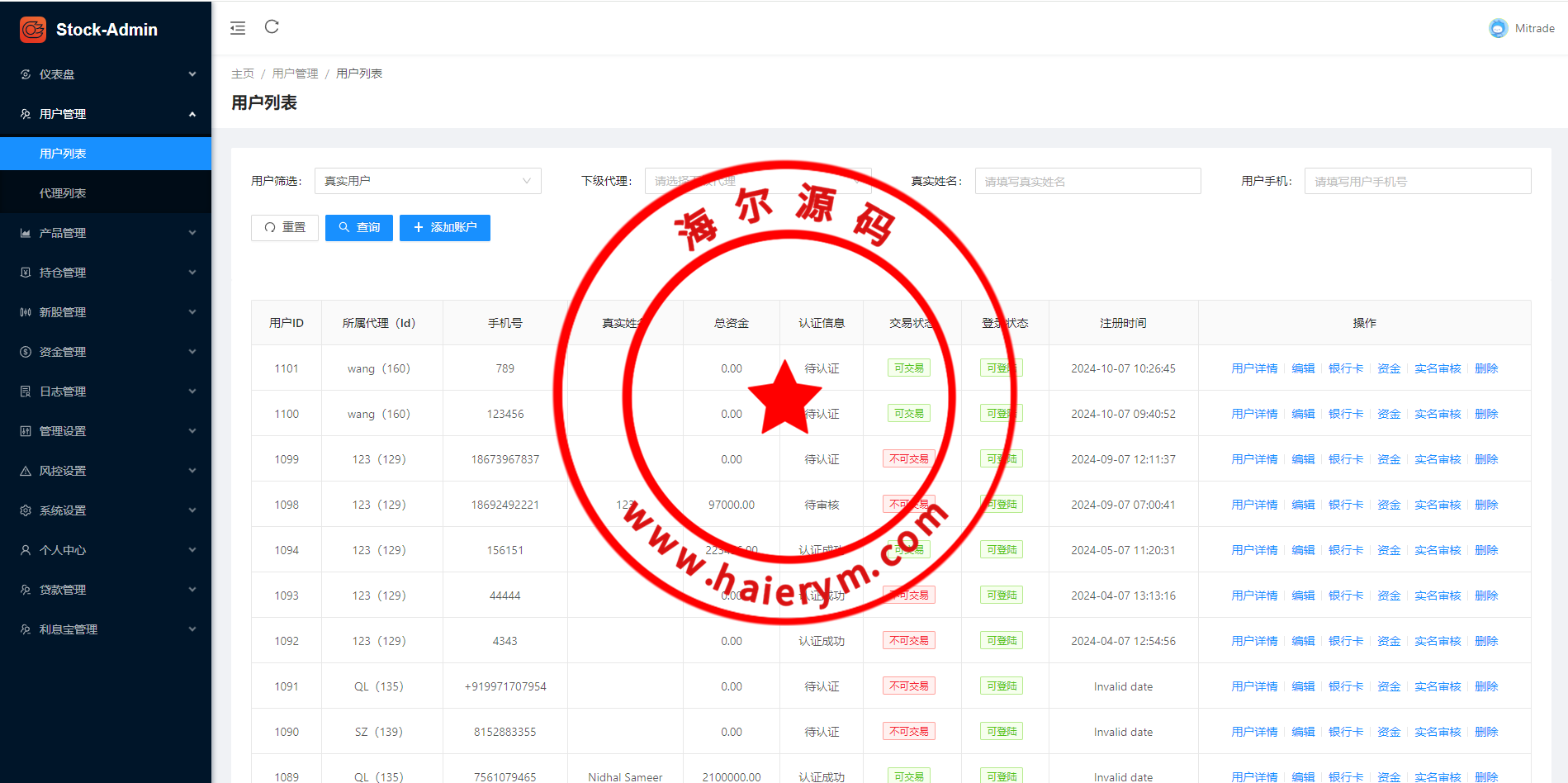Click the 系统设置 gear icon in sidebar
This screenshot has height=783, width=1568.
pyautogui.click(x=26, y=510)
